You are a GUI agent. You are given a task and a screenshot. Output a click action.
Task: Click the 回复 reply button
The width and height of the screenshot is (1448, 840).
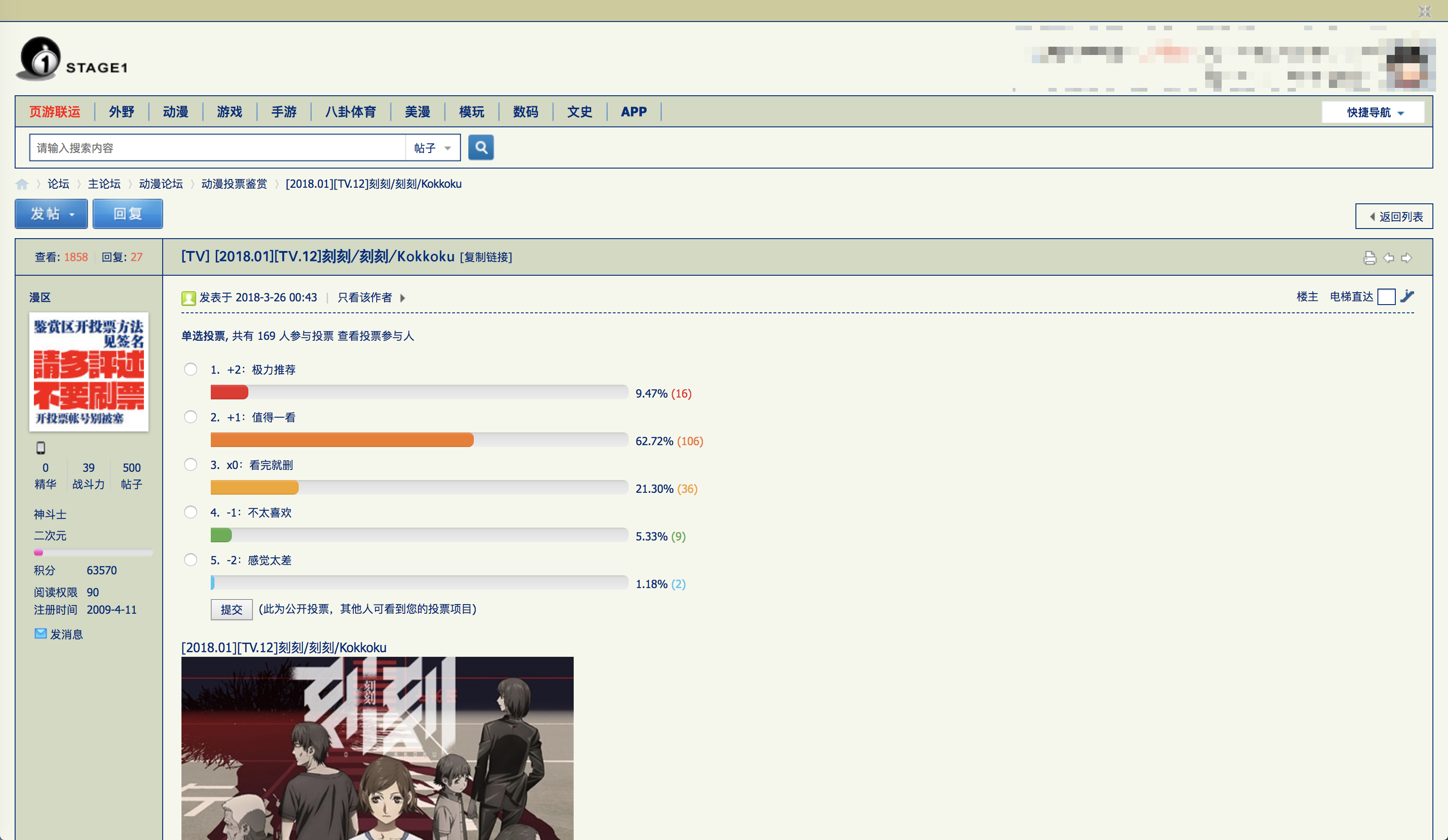click(127, 214)
